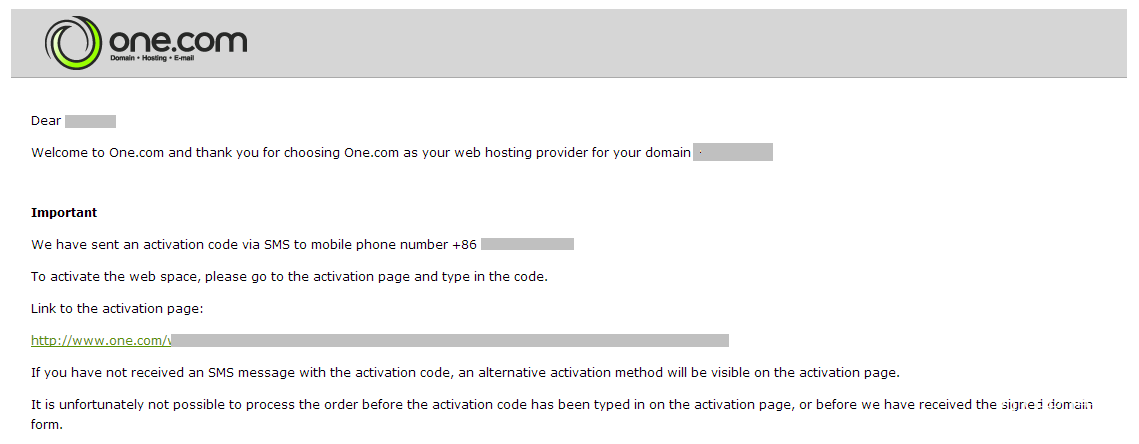The width and height of the screenshot is (1139, 444).
Task: Open the http://www.one.com activation page link
Action: [101, 340]
